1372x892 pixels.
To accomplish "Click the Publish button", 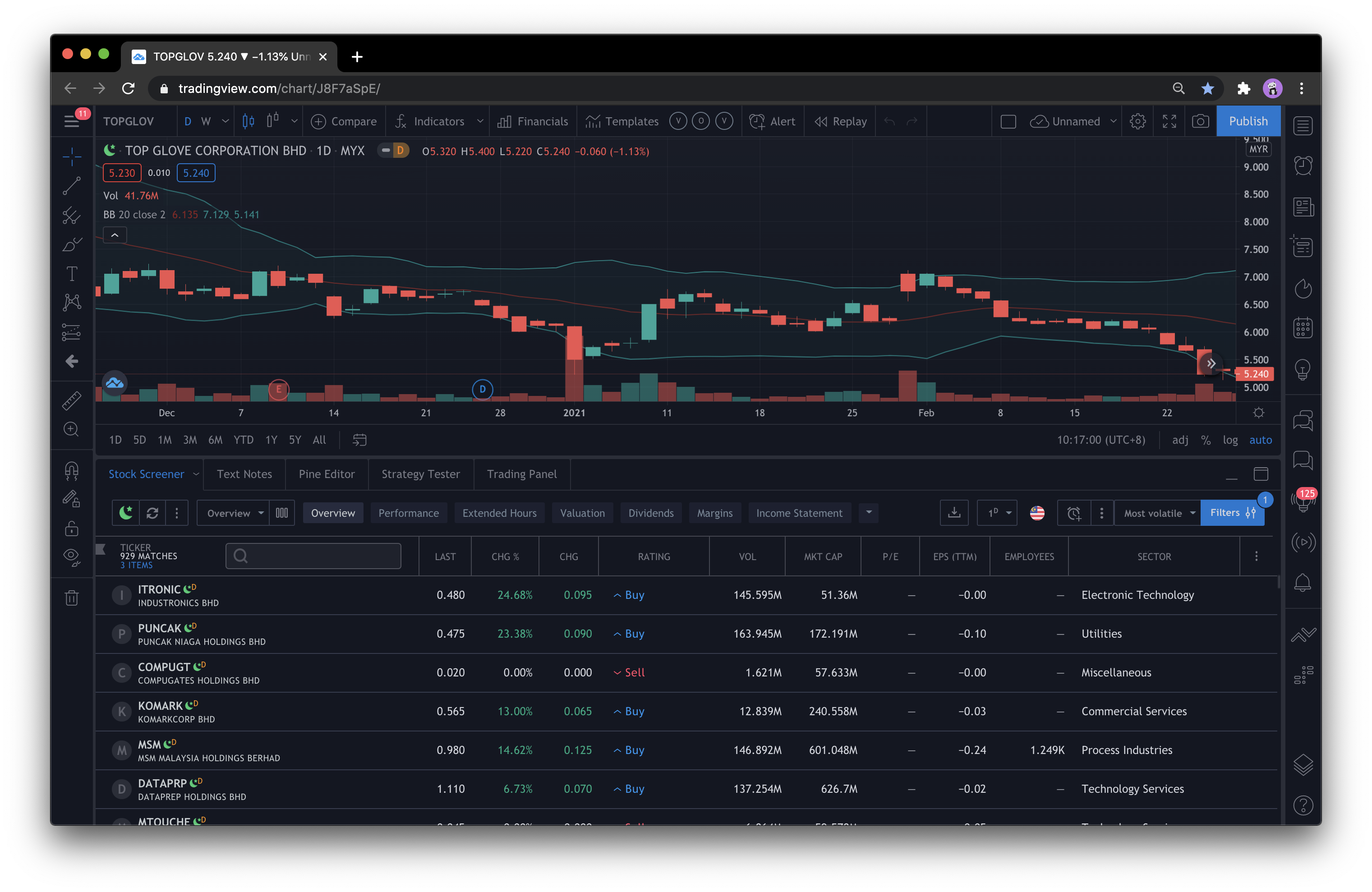I will (1248, 121).
